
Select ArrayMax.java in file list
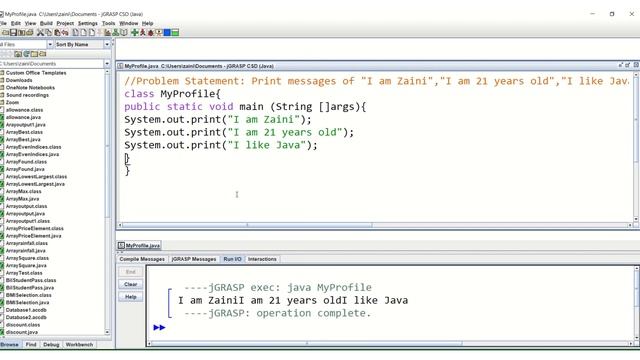22,199
